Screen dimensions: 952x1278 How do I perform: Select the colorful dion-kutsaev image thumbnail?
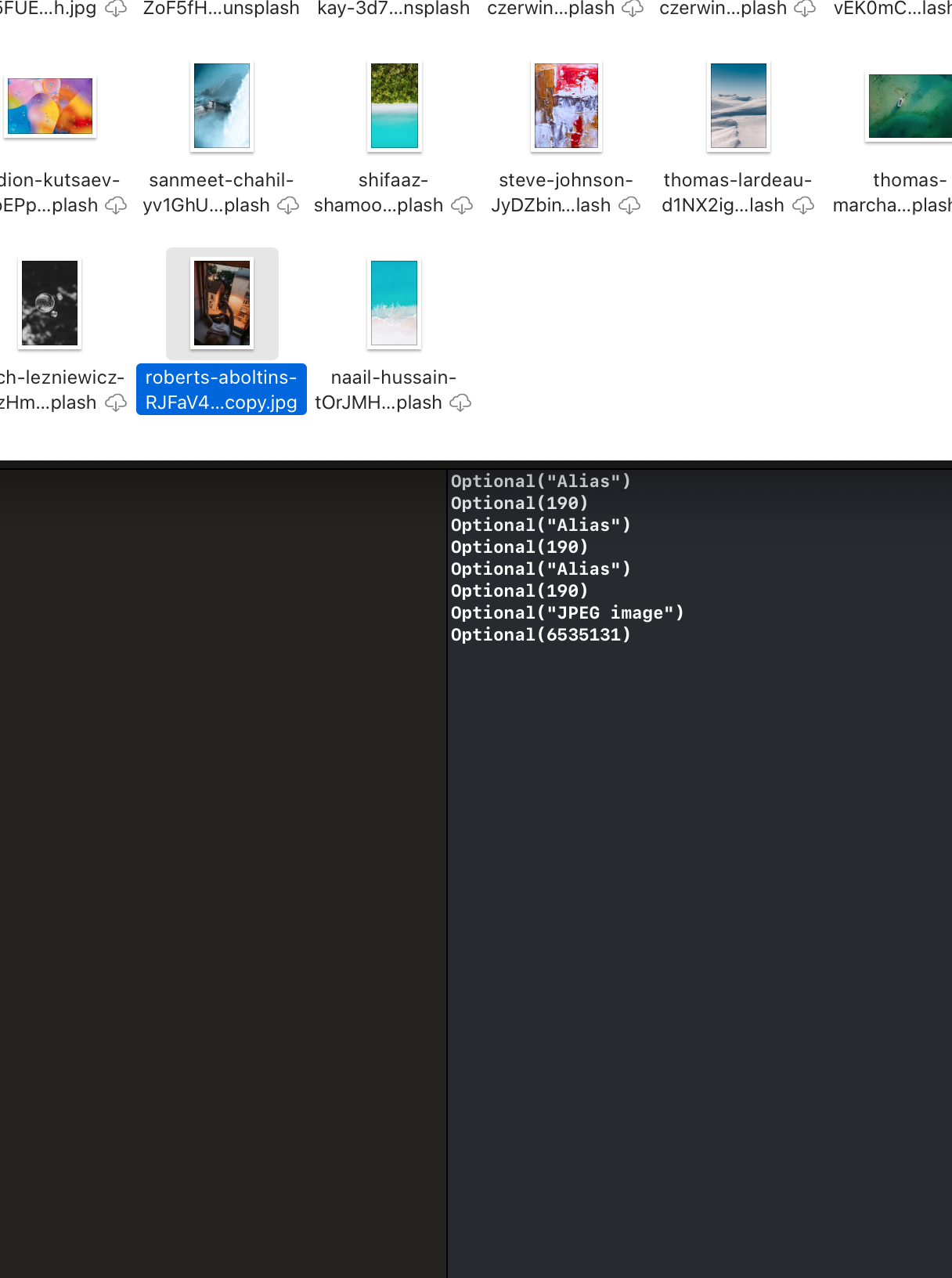pos(50,106)
